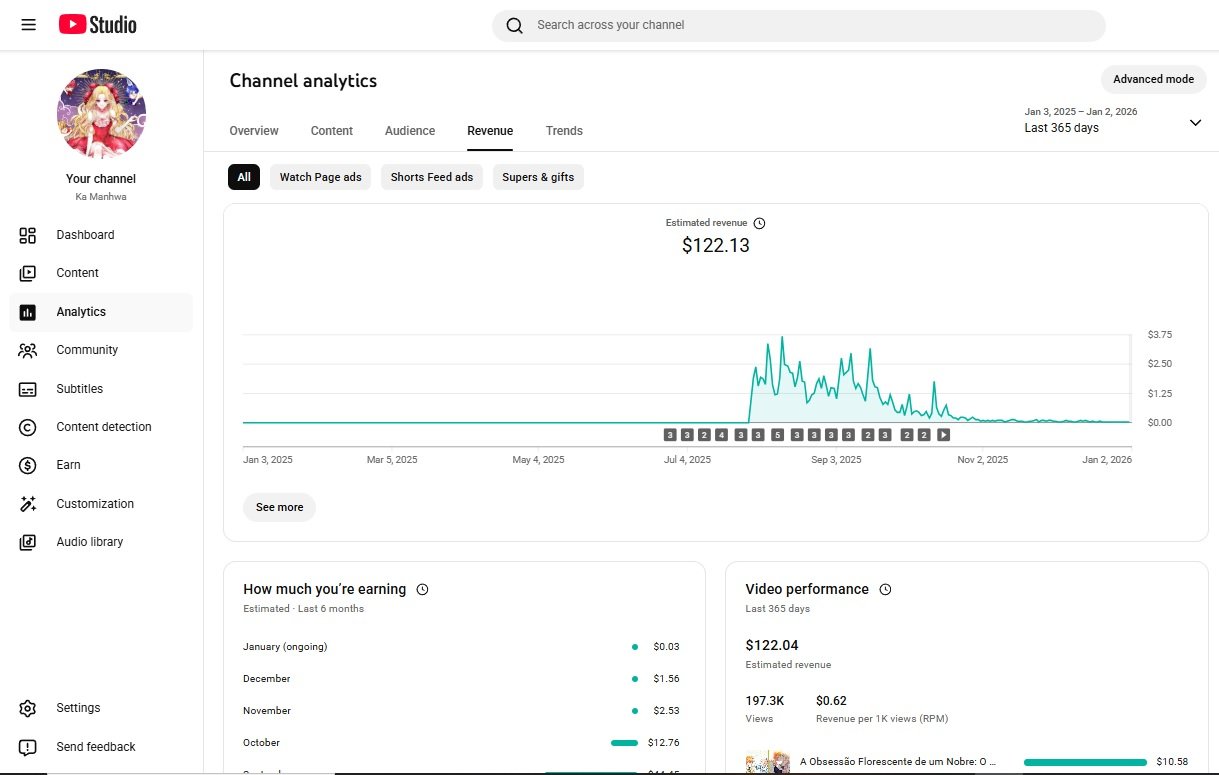Open Customization in the sidebar
The image size is (1219, 775).
coord(94,504)
